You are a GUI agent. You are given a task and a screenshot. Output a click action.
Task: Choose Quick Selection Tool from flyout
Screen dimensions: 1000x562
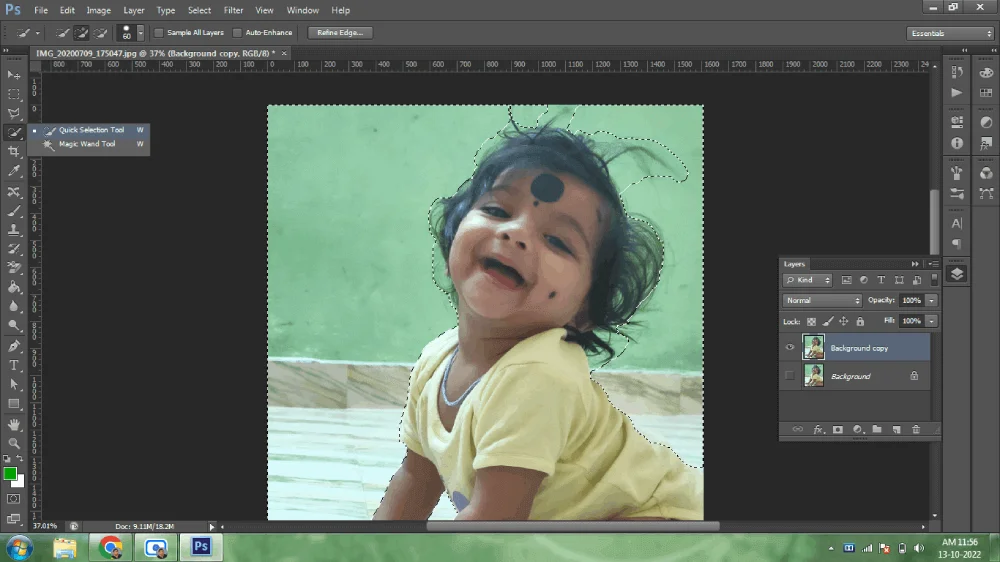(x=89, y=130)
